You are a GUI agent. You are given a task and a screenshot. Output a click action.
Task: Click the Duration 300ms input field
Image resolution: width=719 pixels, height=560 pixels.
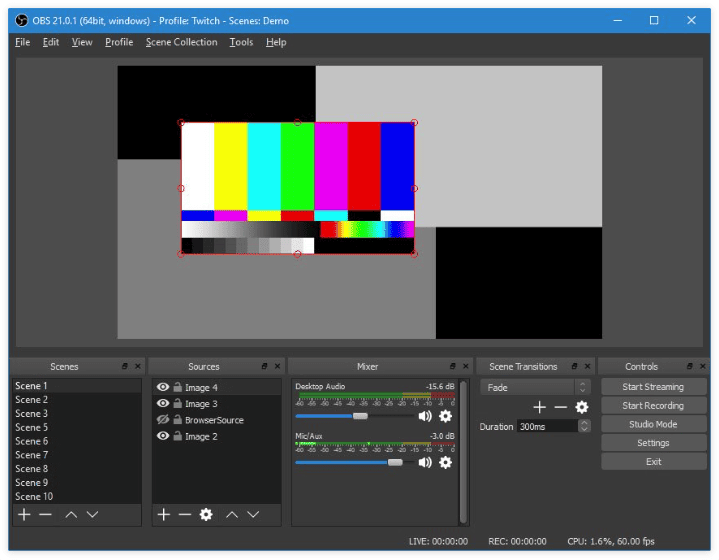[548, 427]
